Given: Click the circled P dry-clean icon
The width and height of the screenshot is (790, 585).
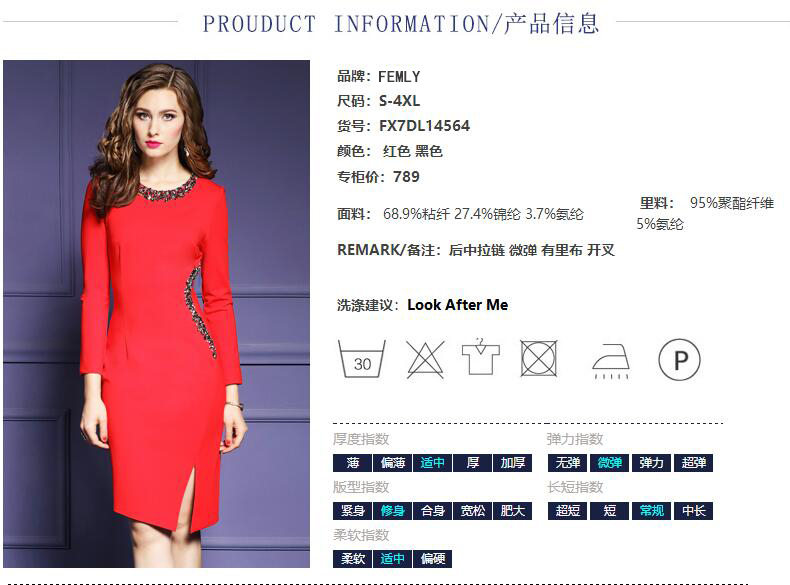Looking at the screenshot, I should tap(679, 360).
